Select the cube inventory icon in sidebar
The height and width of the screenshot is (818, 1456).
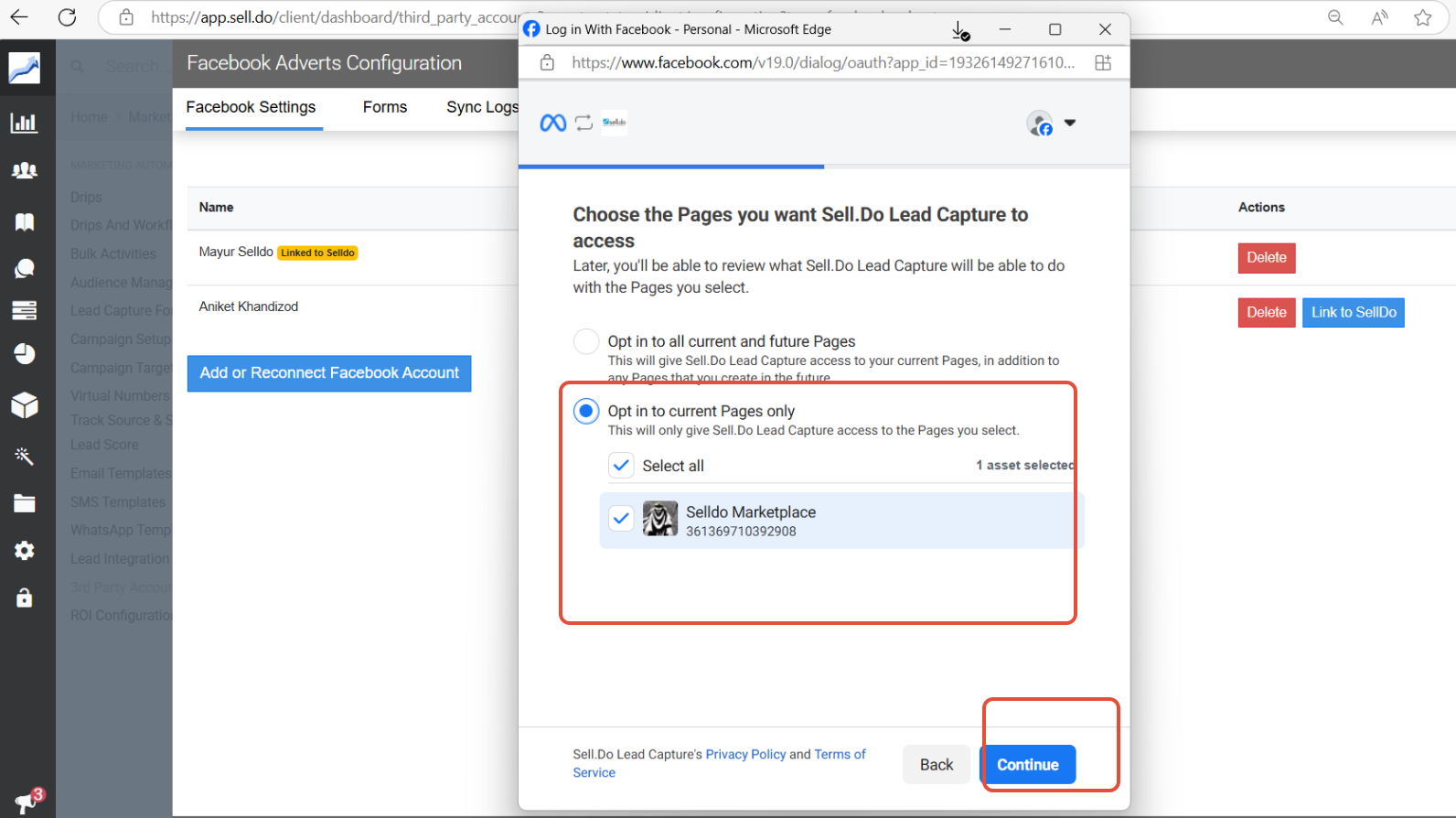tap(25, 405)
